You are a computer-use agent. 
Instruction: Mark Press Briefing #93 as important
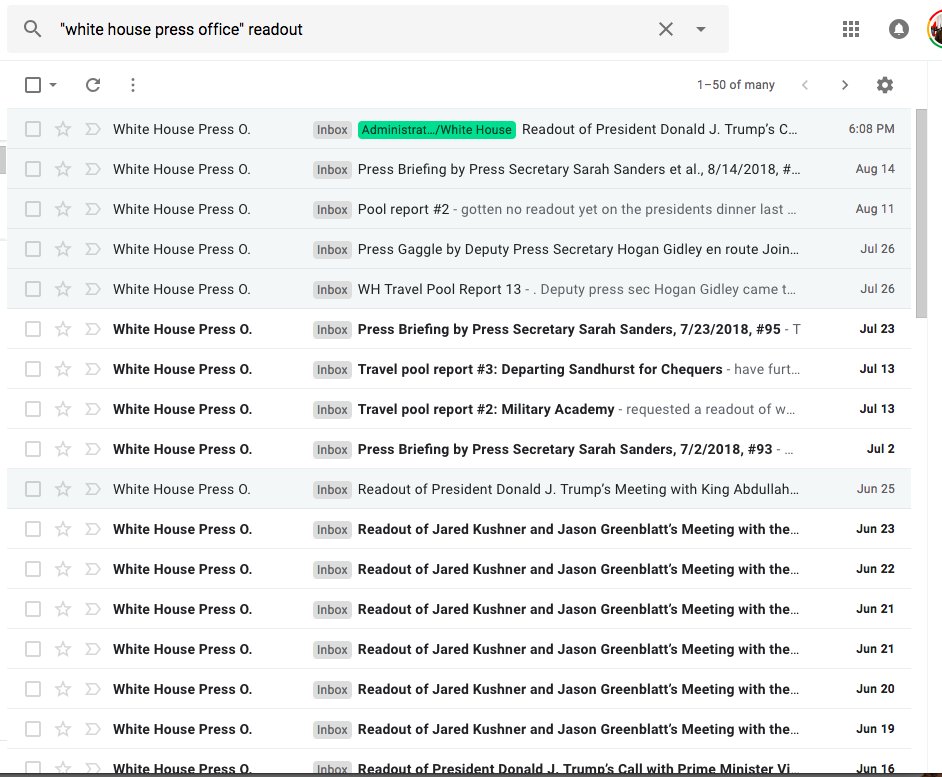[93, 449]
